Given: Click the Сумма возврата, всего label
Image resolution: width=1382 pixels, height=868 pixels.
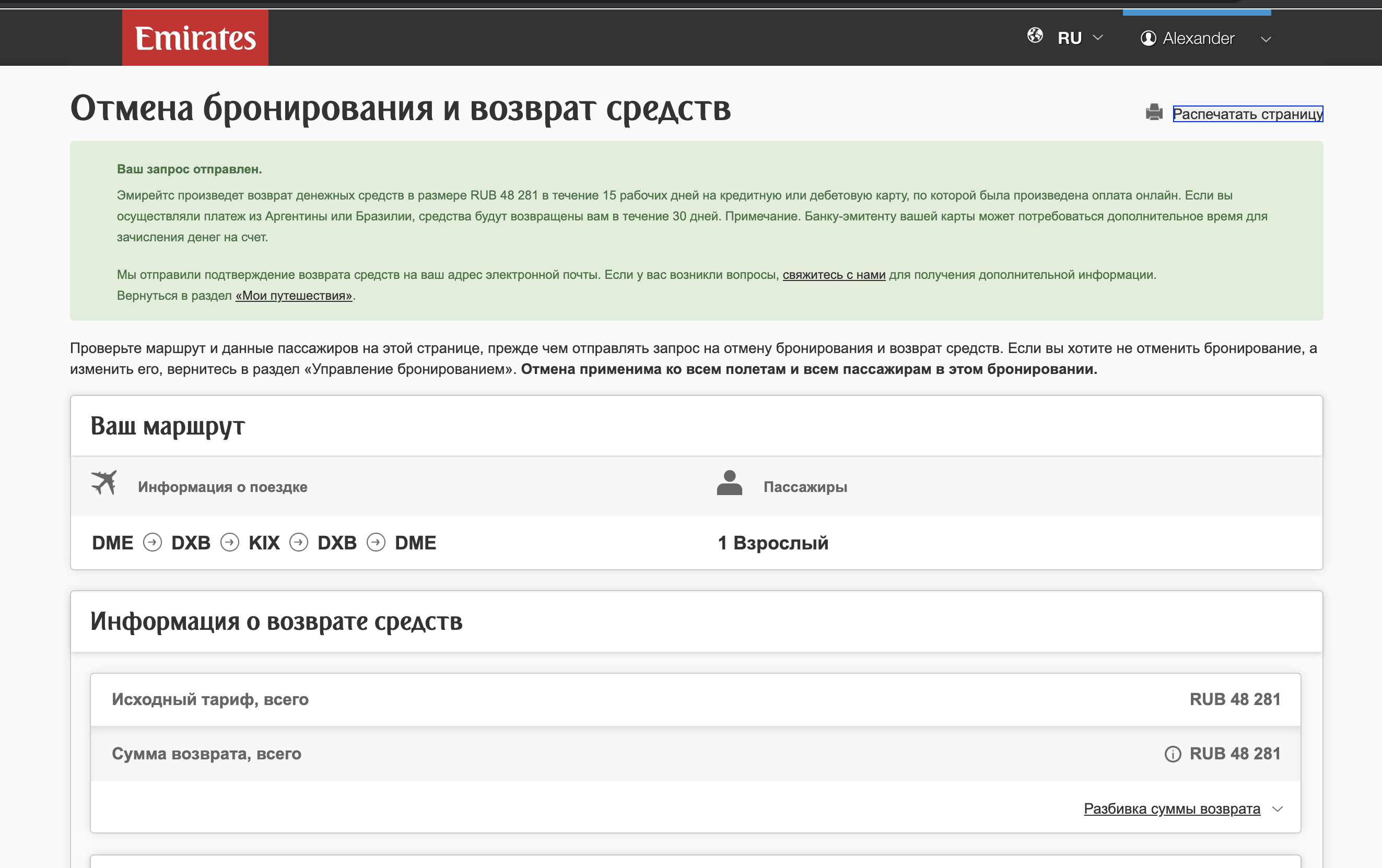Looking at the screenshot, I should 207,753.
